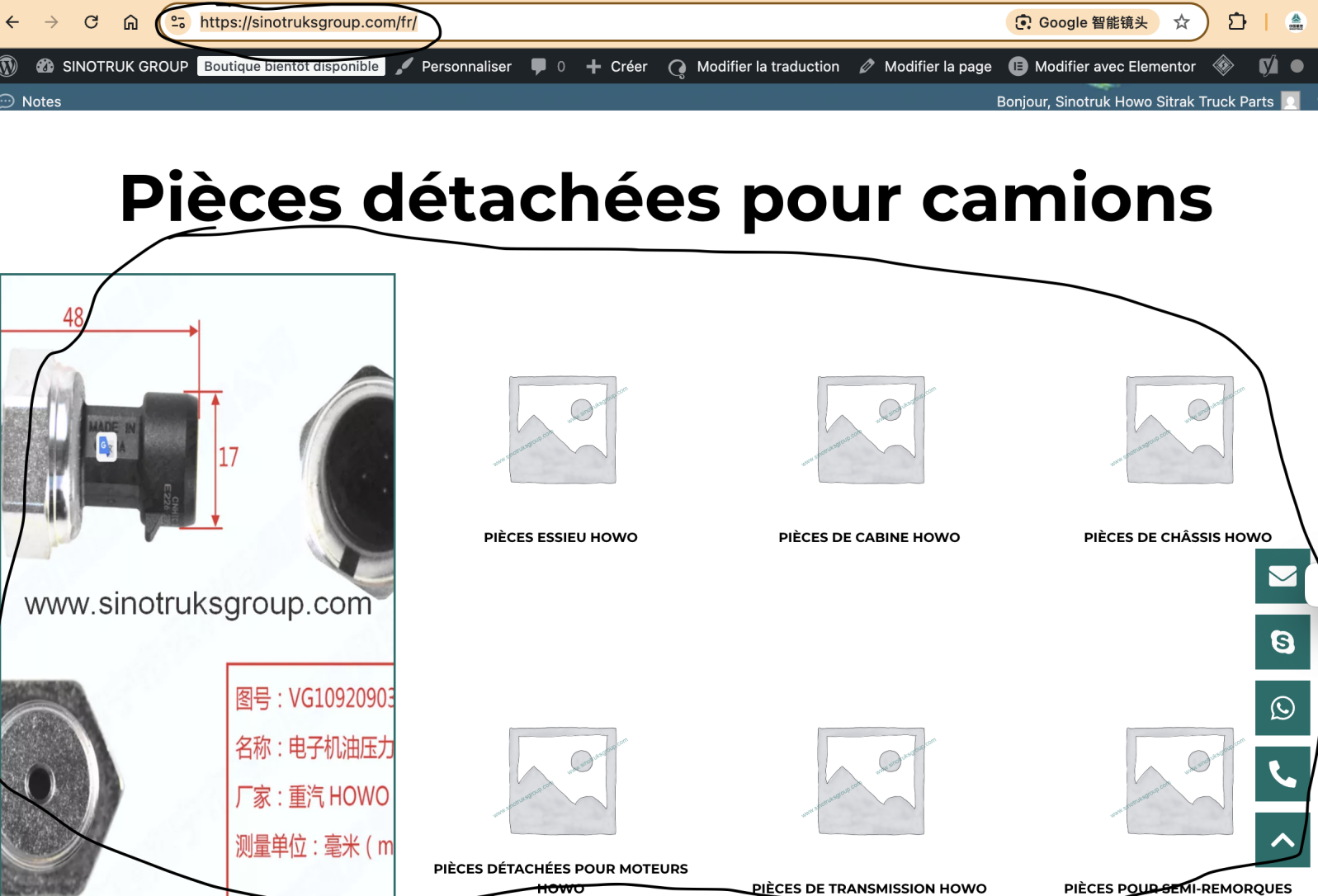Open comments bubble showing 0
1318x896 pixels.
click(548, 66)
